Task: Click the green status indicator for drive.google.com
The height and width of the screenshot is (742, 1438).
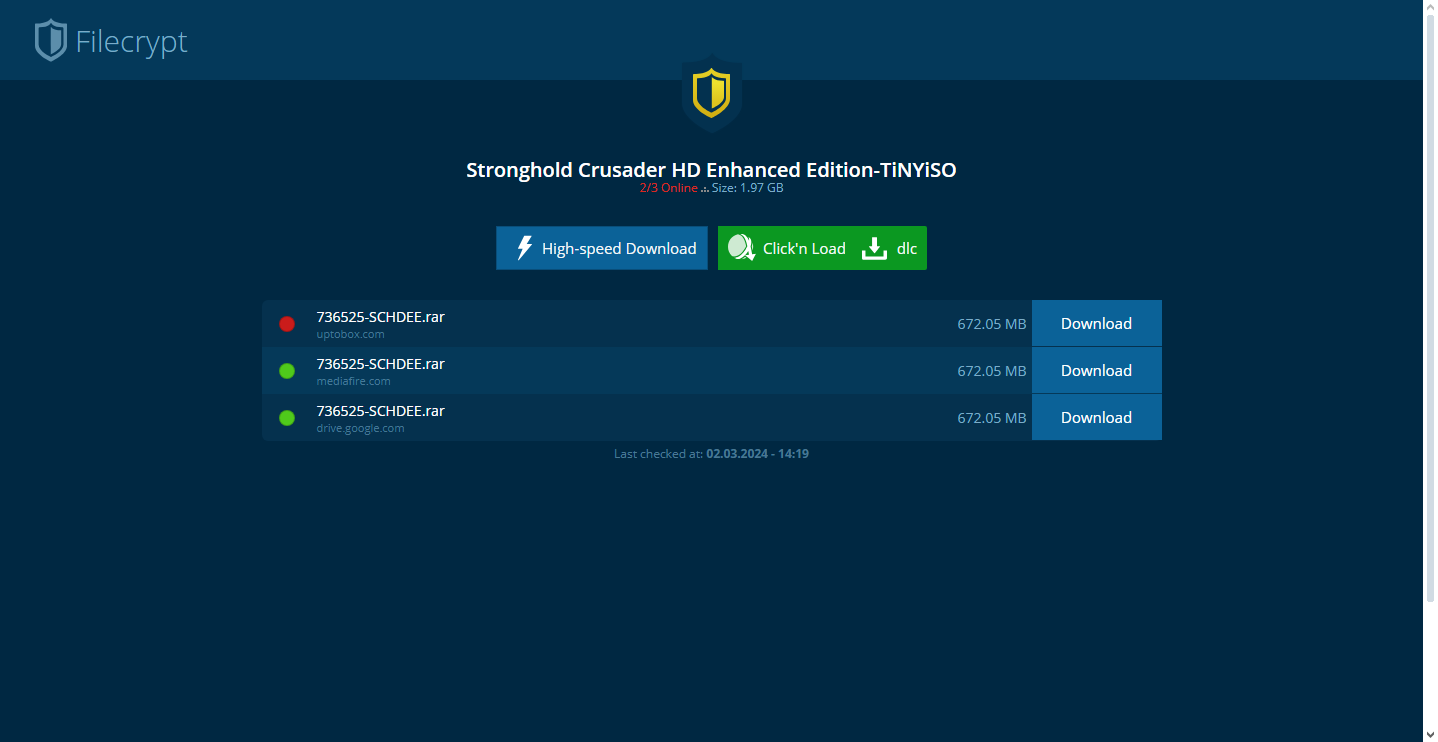Action: [287, 417]
